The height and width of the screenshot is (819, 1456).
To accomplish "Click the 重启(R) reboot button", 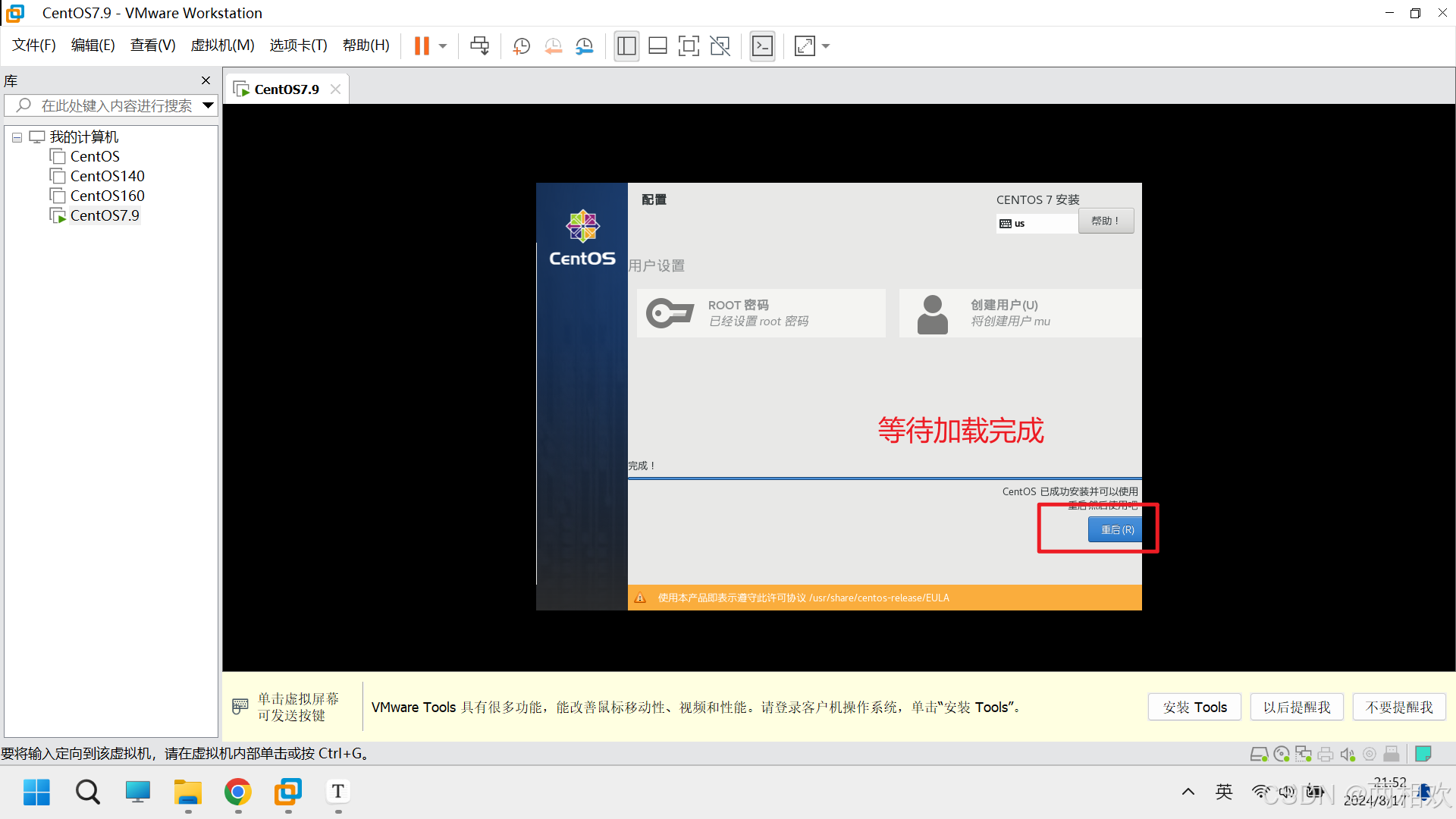I will [1116, 529].
